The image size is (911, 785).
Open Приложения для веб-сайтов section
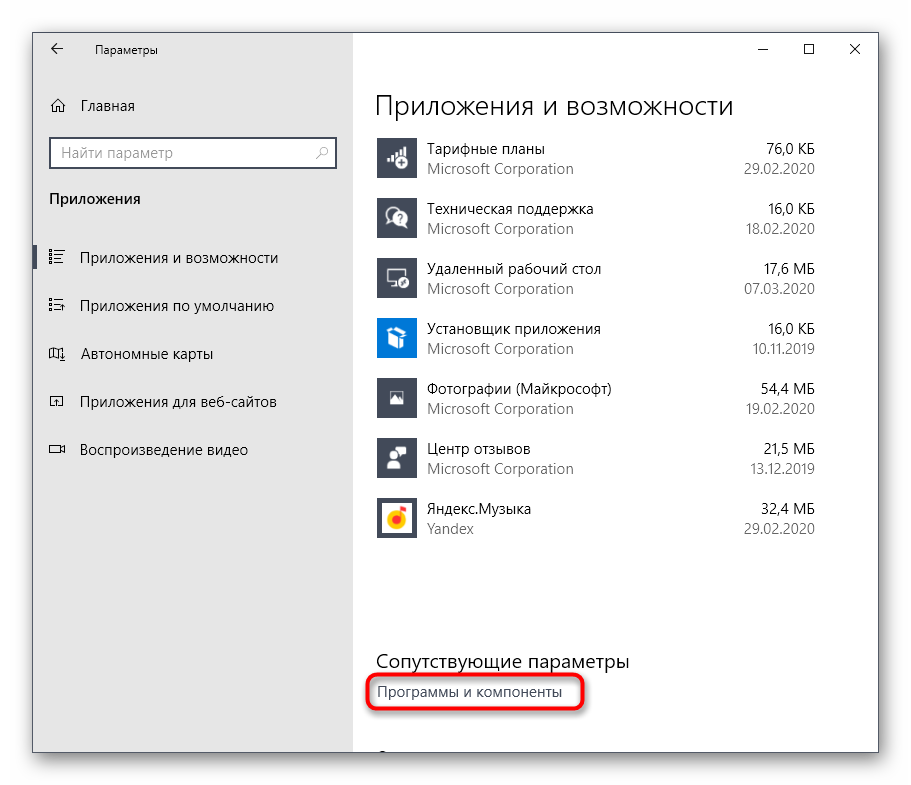coord(178,402)
